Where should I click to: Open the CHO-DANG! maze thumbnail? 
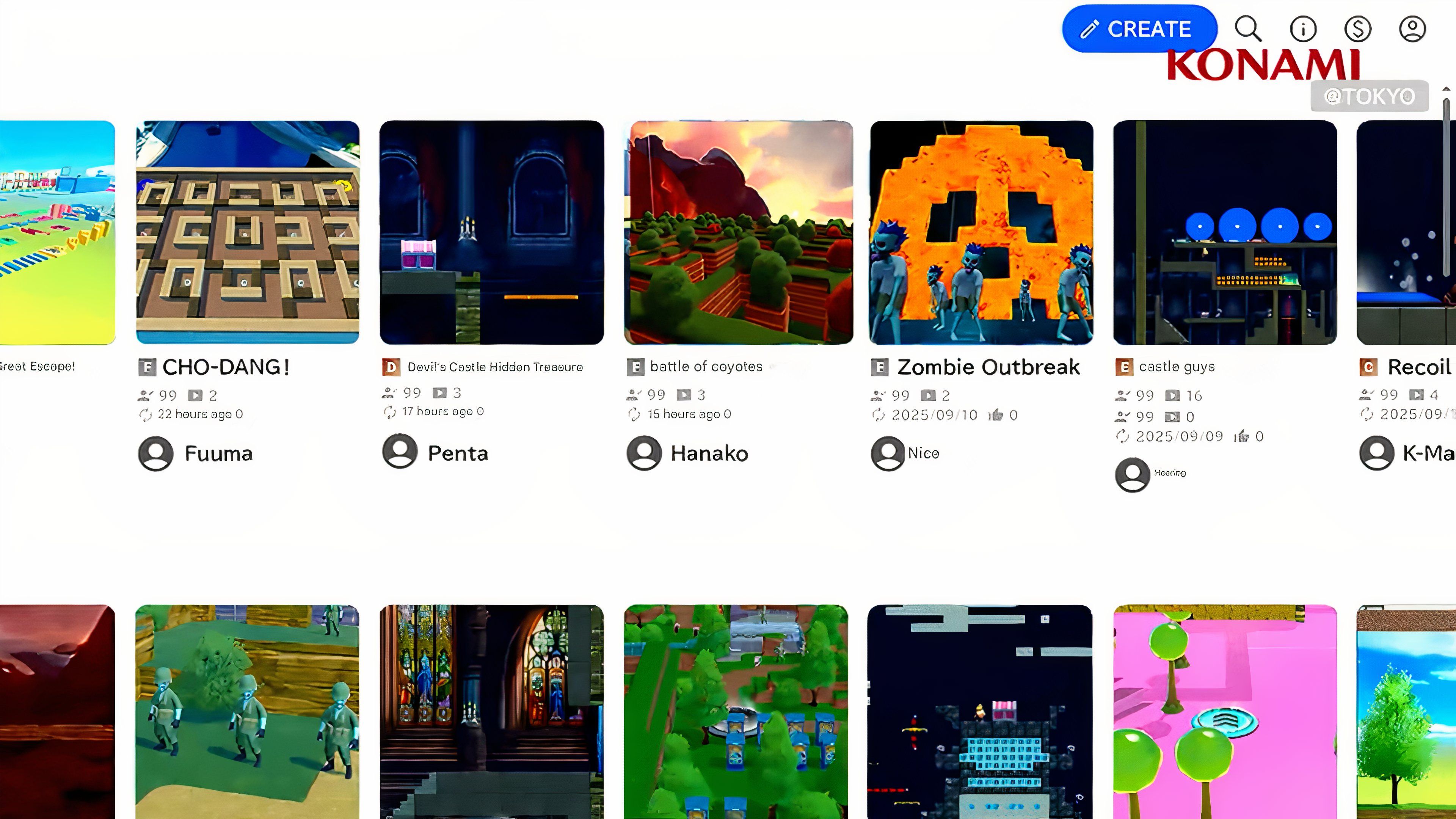click(248, 232)
